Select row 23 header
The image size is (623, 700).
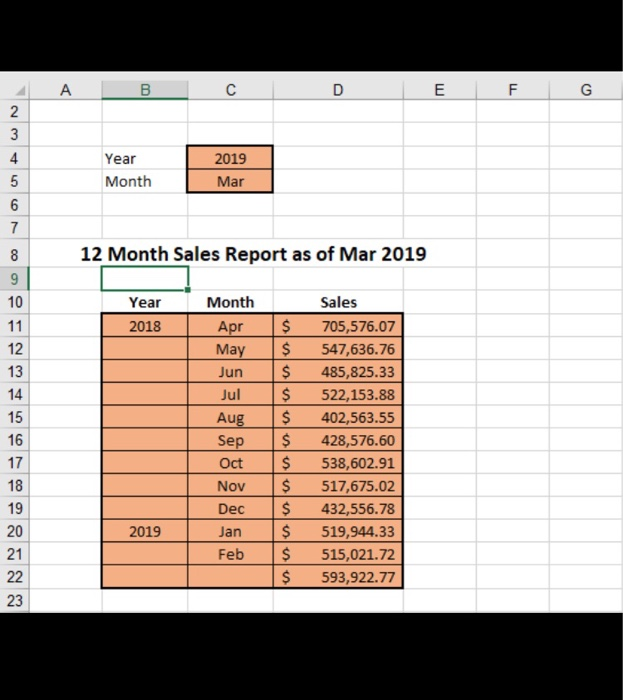tap(14, 600)
